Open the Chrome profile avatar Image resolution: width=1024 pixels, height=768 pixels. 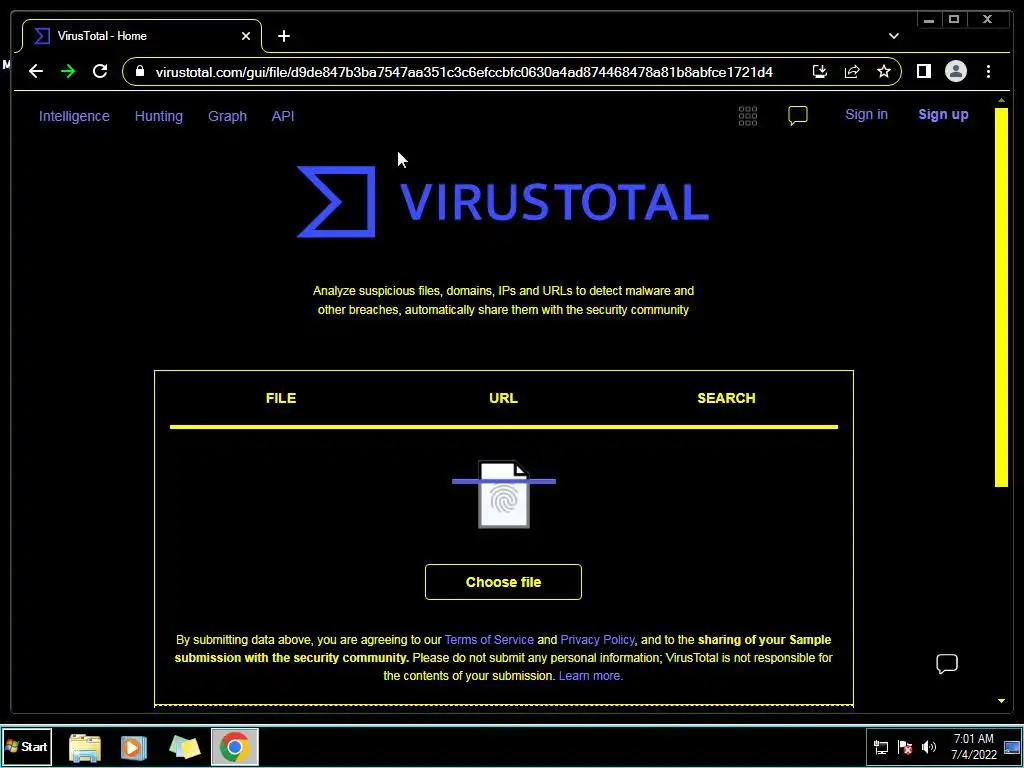click(x=955, y=71)
